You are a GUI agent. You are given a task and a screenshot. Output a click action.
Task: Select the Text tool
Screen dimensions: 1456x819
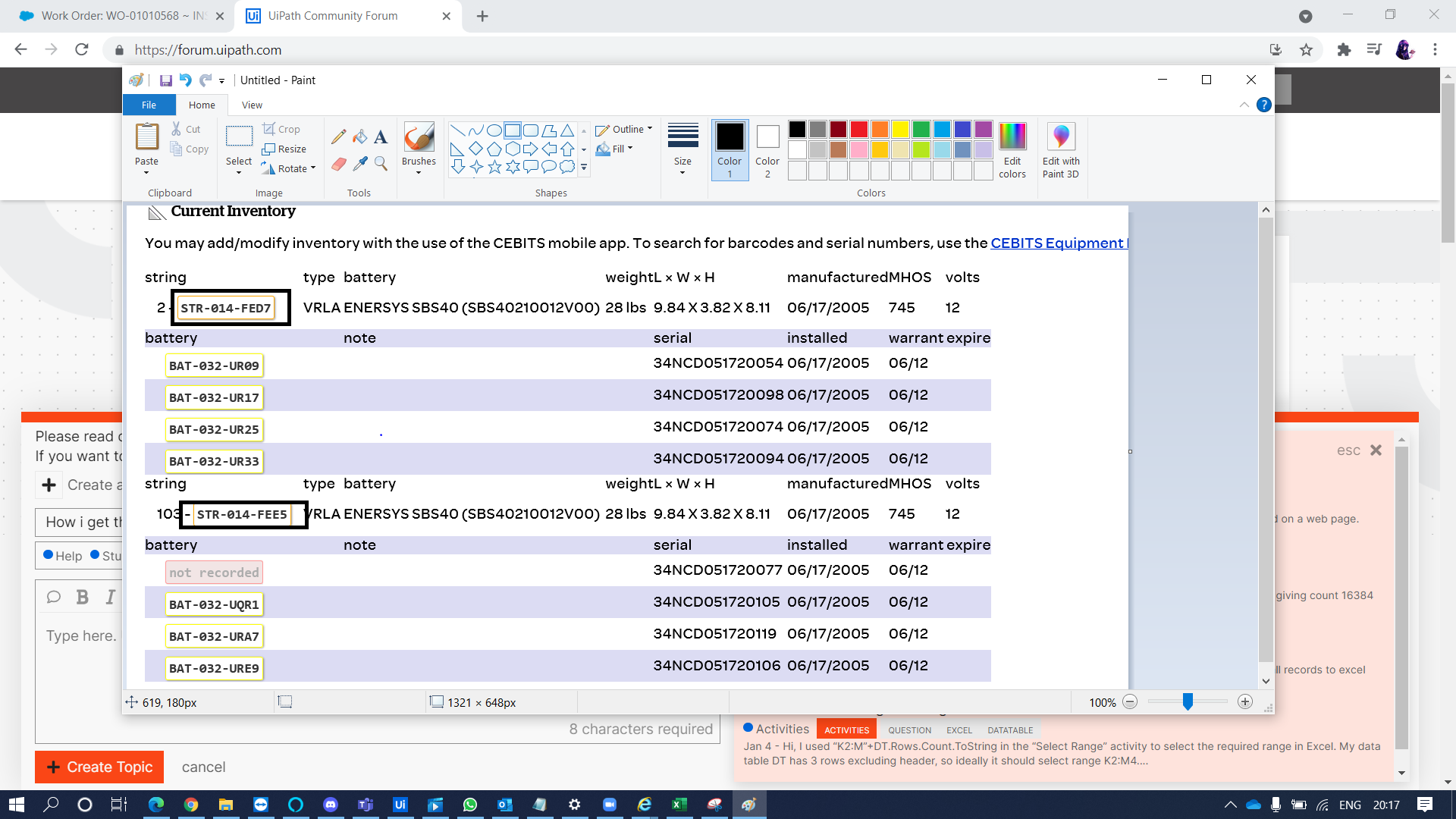point(381,137)
